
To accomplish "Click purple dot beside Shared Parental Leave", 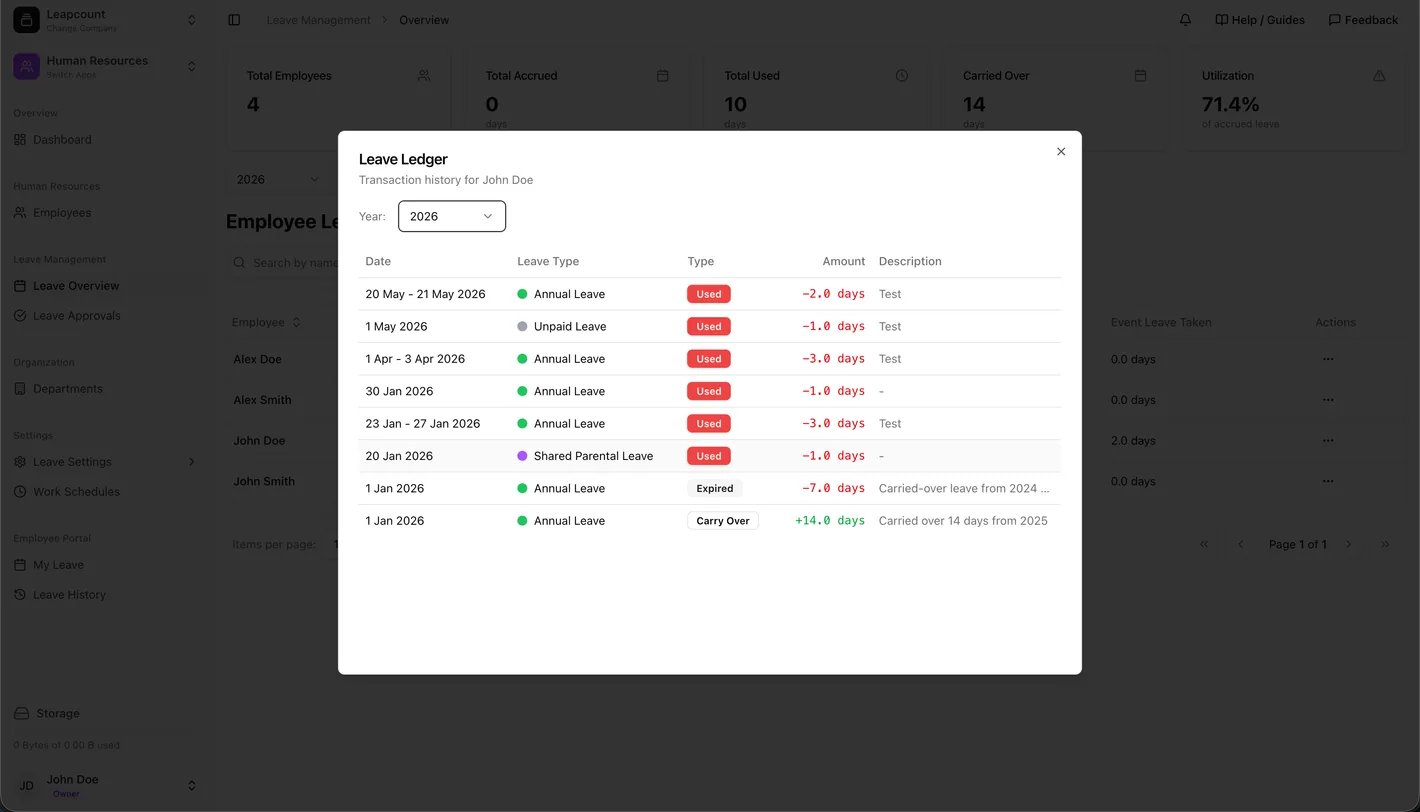I will point(522,456).
